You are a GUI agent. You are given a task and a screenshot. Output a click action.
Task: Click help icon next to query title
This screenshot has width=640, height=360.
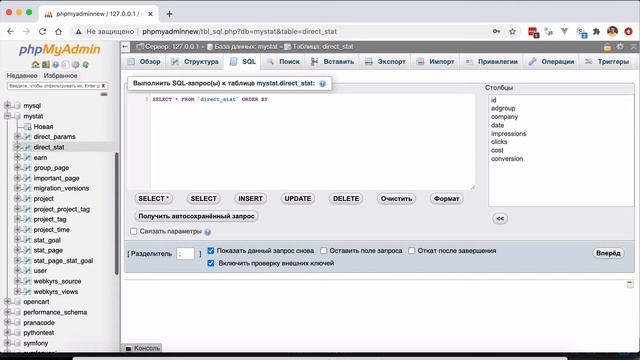pos(322,83)
